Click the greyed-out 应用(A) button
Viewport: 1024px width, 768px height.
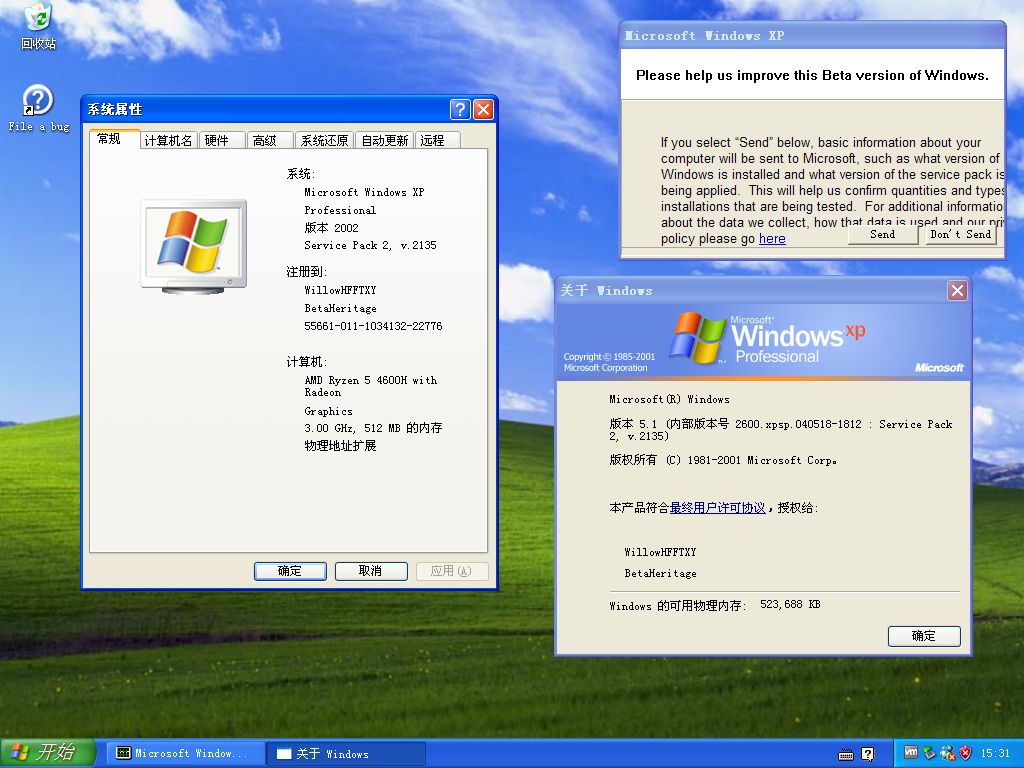(452, 571)
